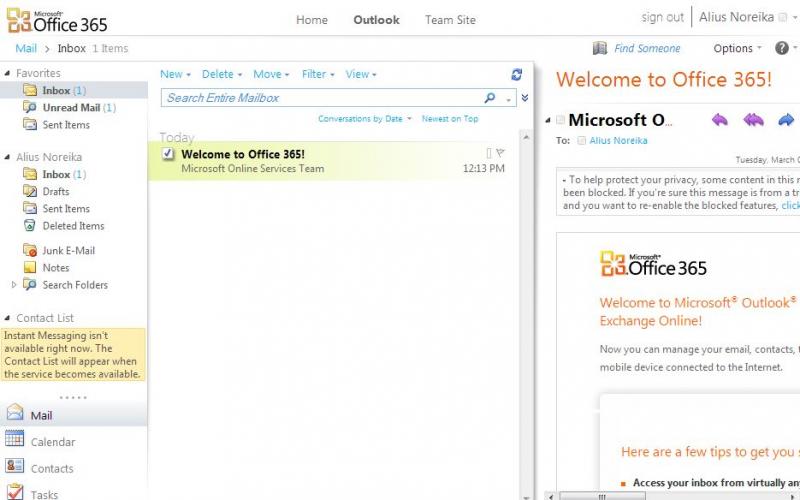This screenshot has width=800, height=500.
Task: Click the sign out link
Action: click(x=662, y=18)
